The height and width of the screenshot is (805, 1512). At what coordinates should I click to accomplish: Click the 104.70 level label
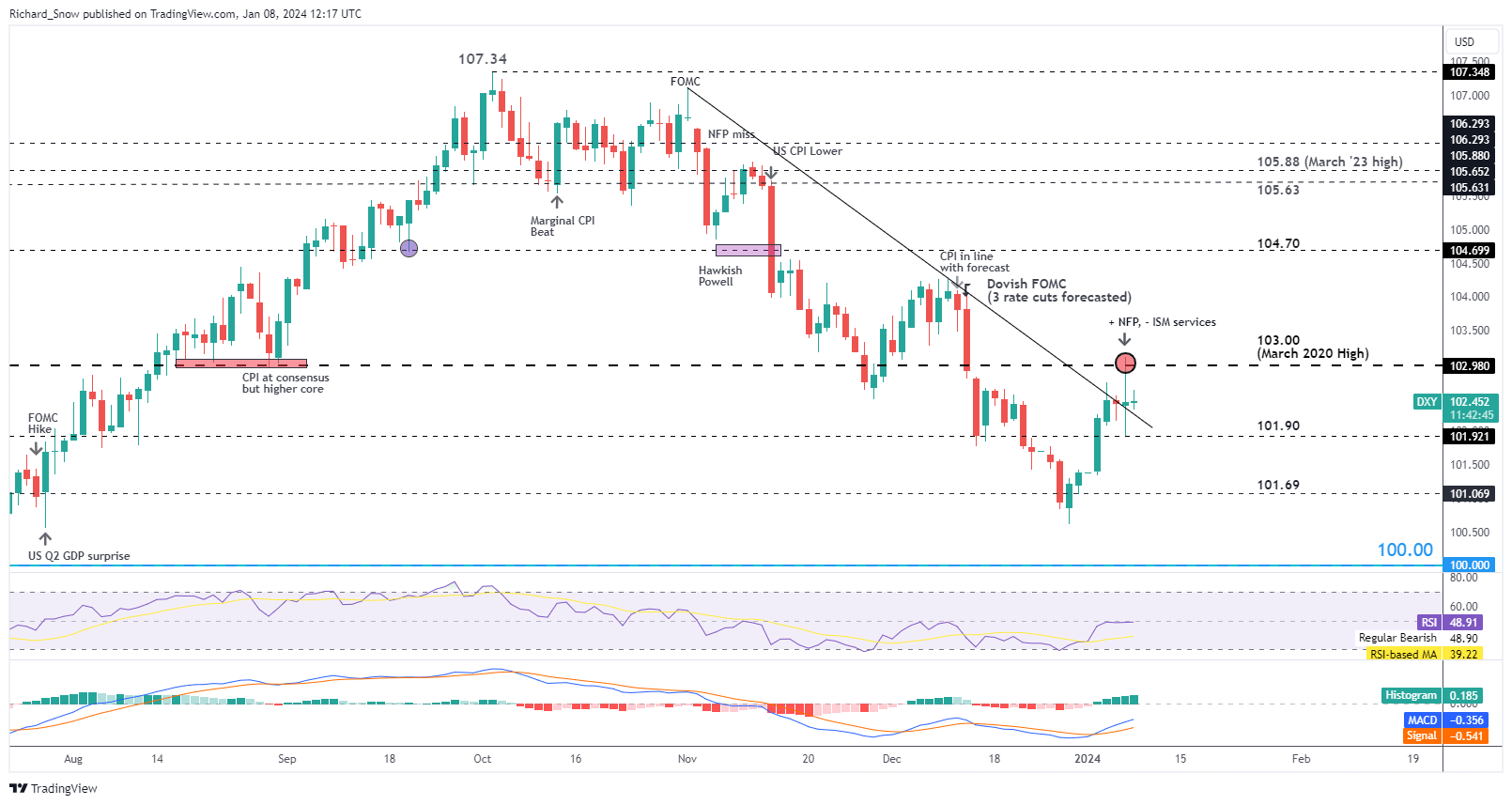(1278, 243)
